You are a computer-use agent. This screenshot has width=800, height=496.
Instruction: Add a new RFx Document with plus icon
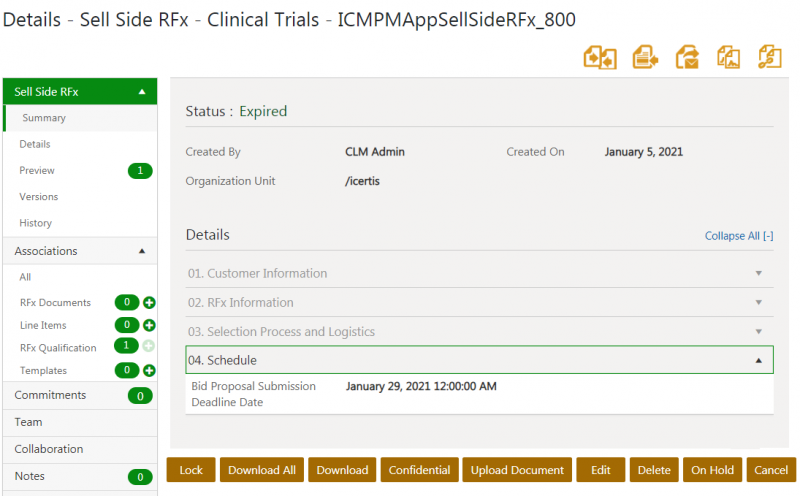coord(149,302)
